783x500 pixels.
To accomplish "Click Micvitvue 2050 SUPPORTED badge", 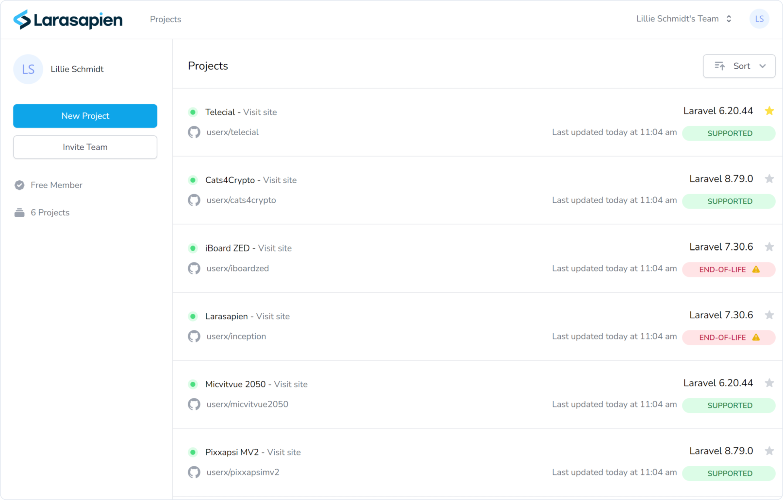I will (x=729, y=405).
